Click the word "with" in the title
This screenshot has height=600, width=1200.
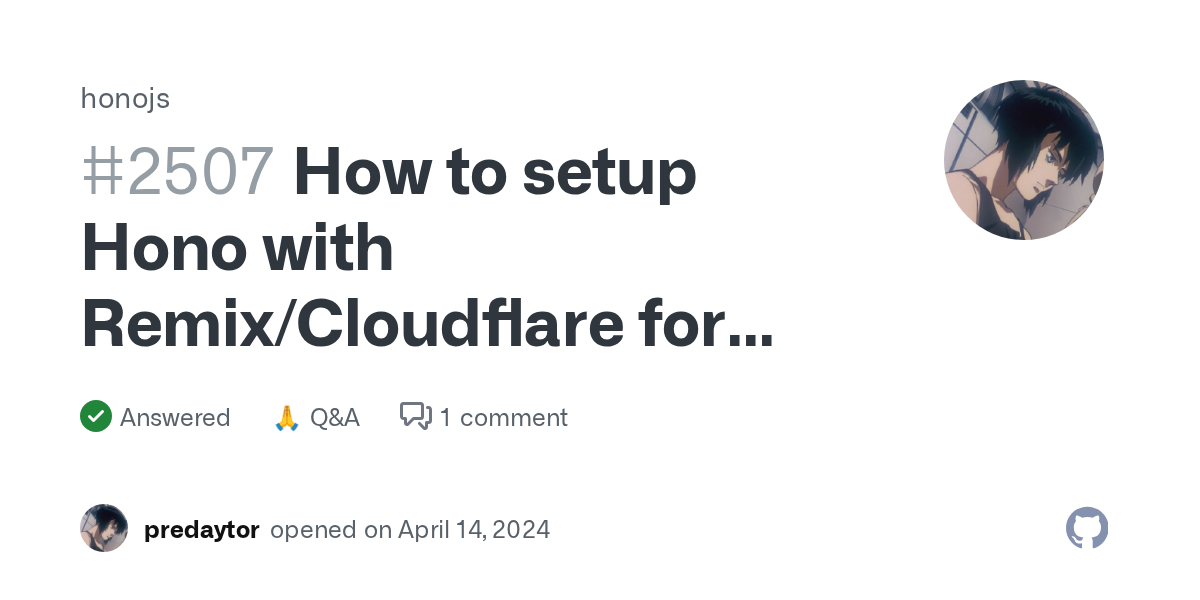point(332,248)
